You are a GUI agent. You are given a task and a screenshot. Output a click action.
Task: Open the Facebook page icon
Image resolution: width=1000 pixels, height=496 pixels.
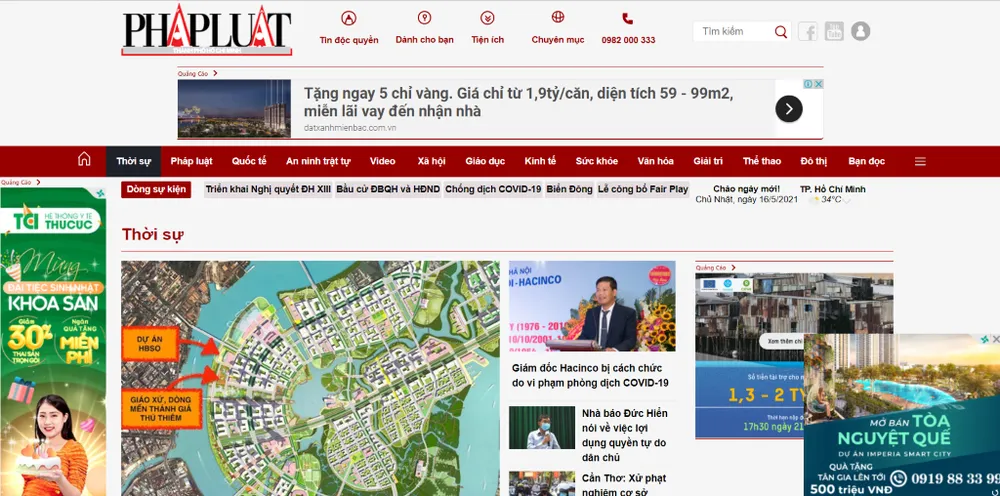[807, 32]
